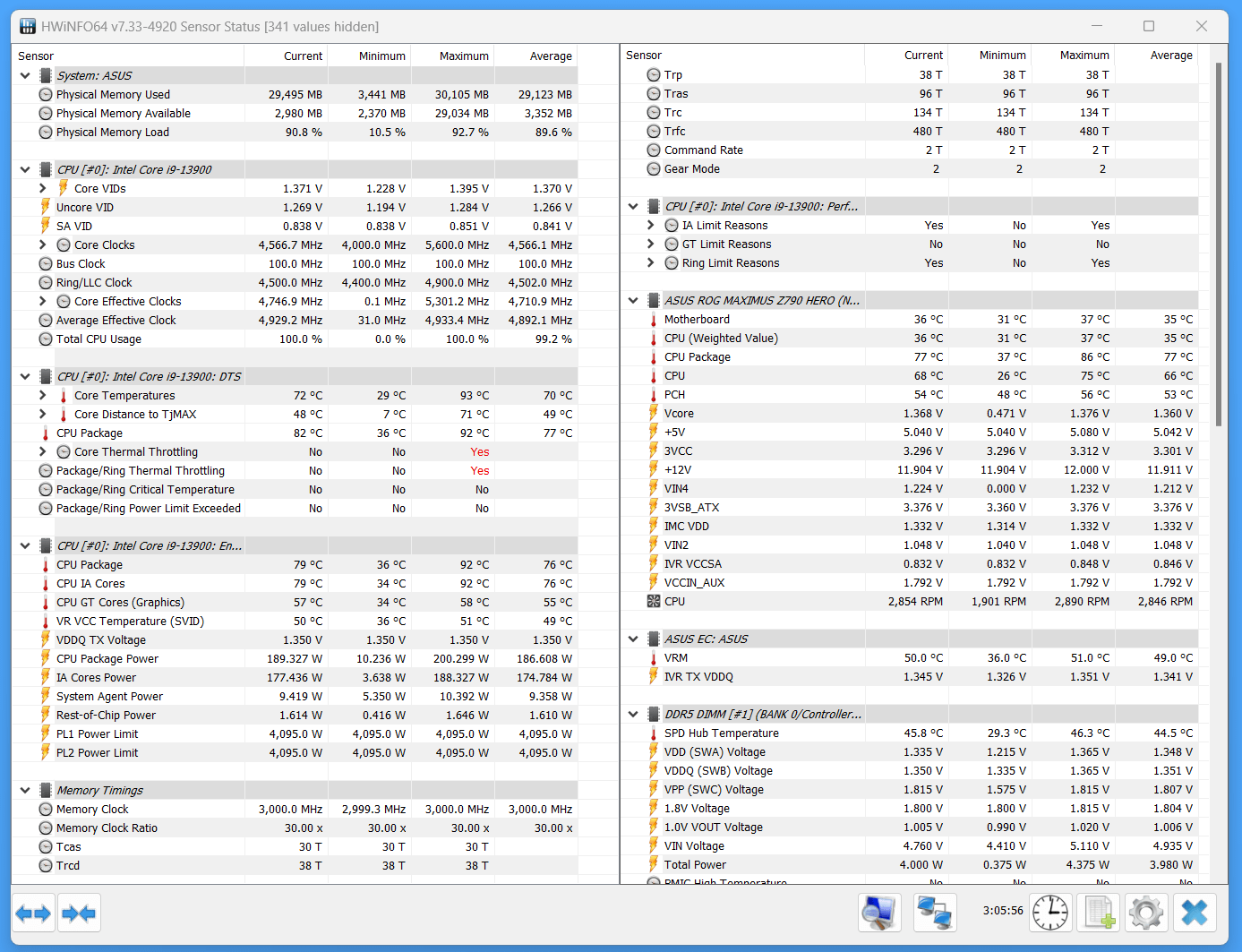The height and width of the screenshot is (952, 1242).
Task: Open the system summary monitor icon
Action: (x=878, y=913)
